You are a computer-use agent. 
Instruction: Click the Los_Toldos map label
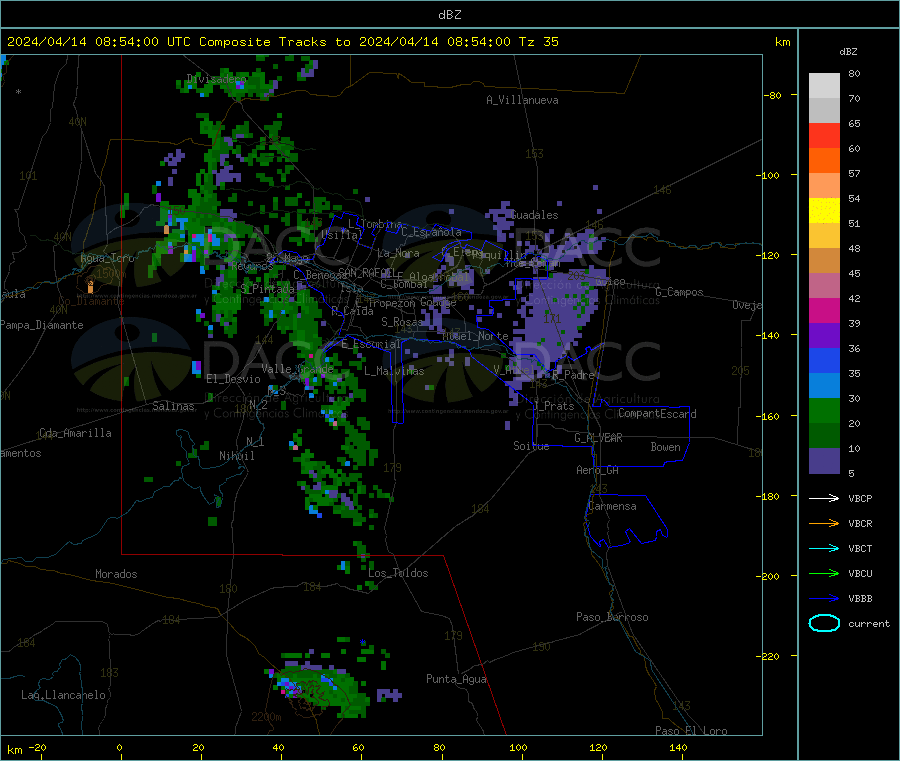(x=398, y=573)
